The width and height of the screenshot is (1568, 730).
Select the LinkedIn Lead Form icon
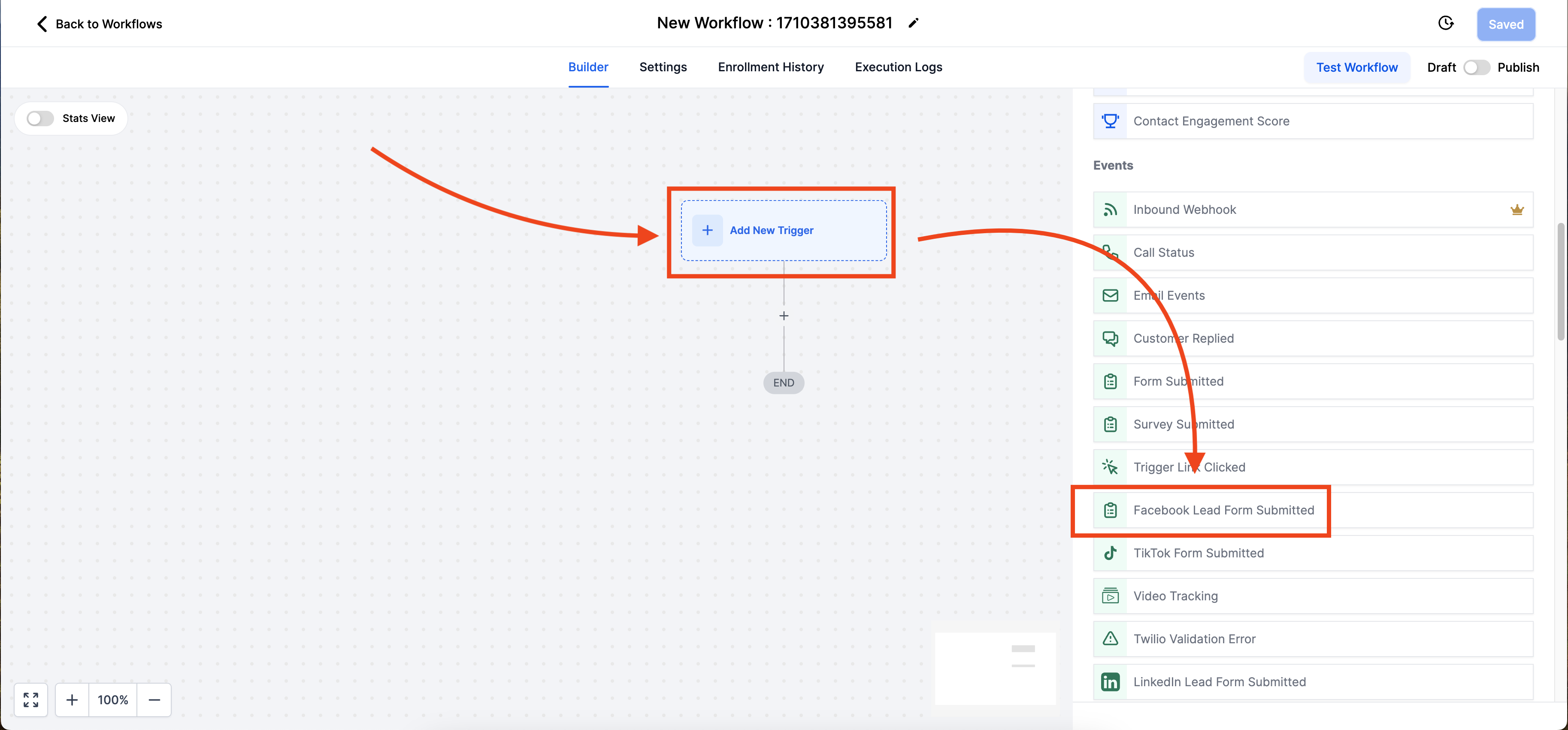tap(1110, 682)
